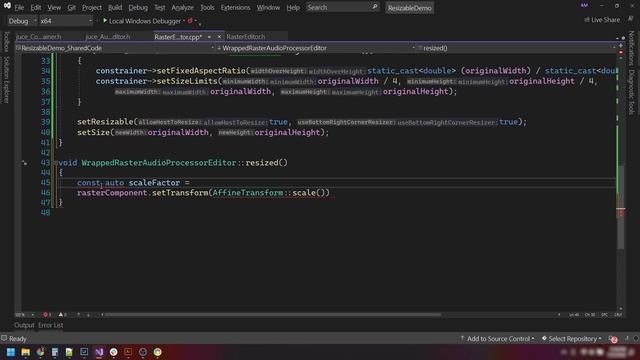Open the Notifications side tab
The image size is (640, 360).
click(631, 48)
